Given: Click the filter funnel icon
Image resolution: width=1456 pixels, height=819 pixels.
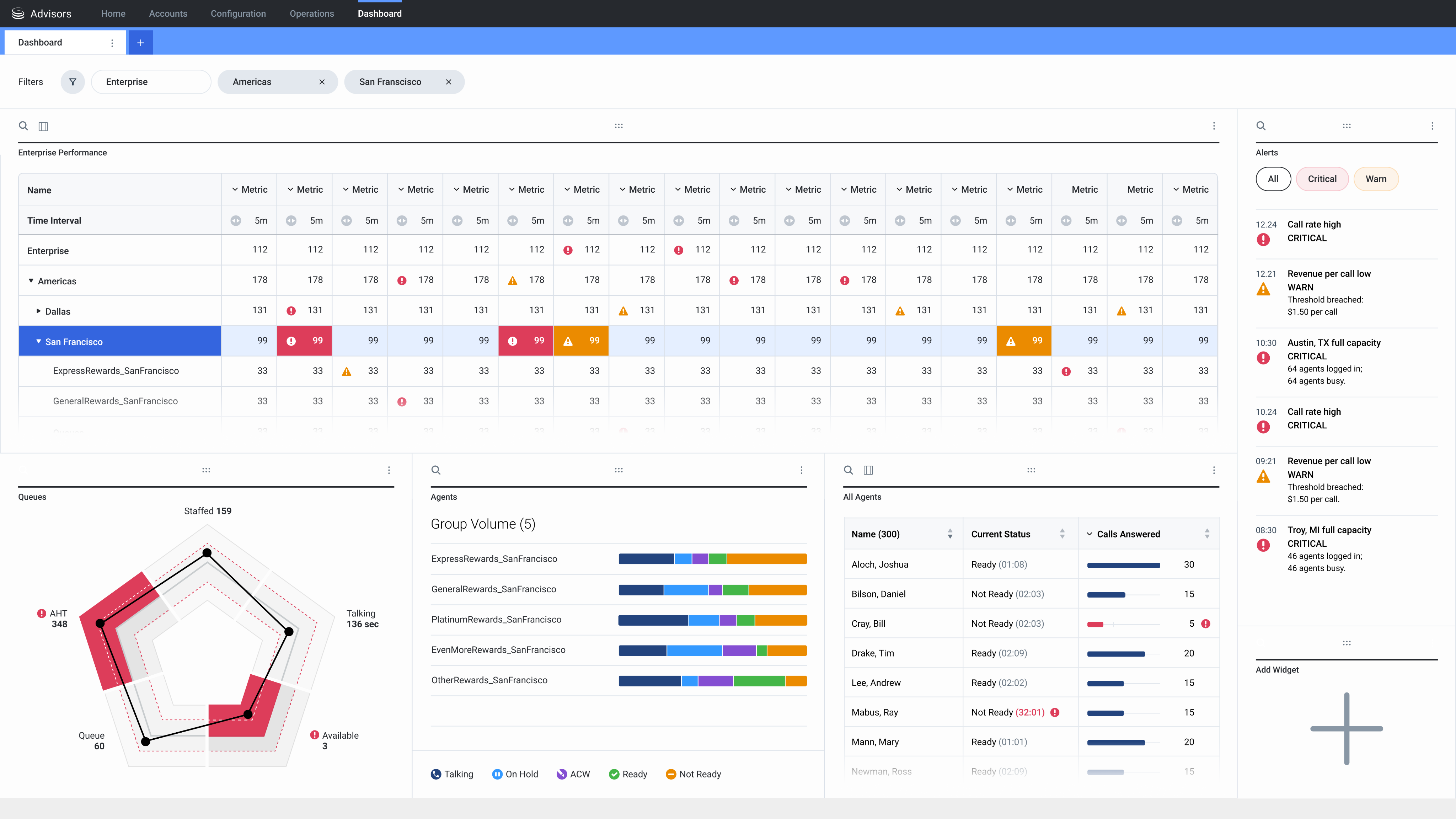Looking at the screenshot, I should pos(73,82).
